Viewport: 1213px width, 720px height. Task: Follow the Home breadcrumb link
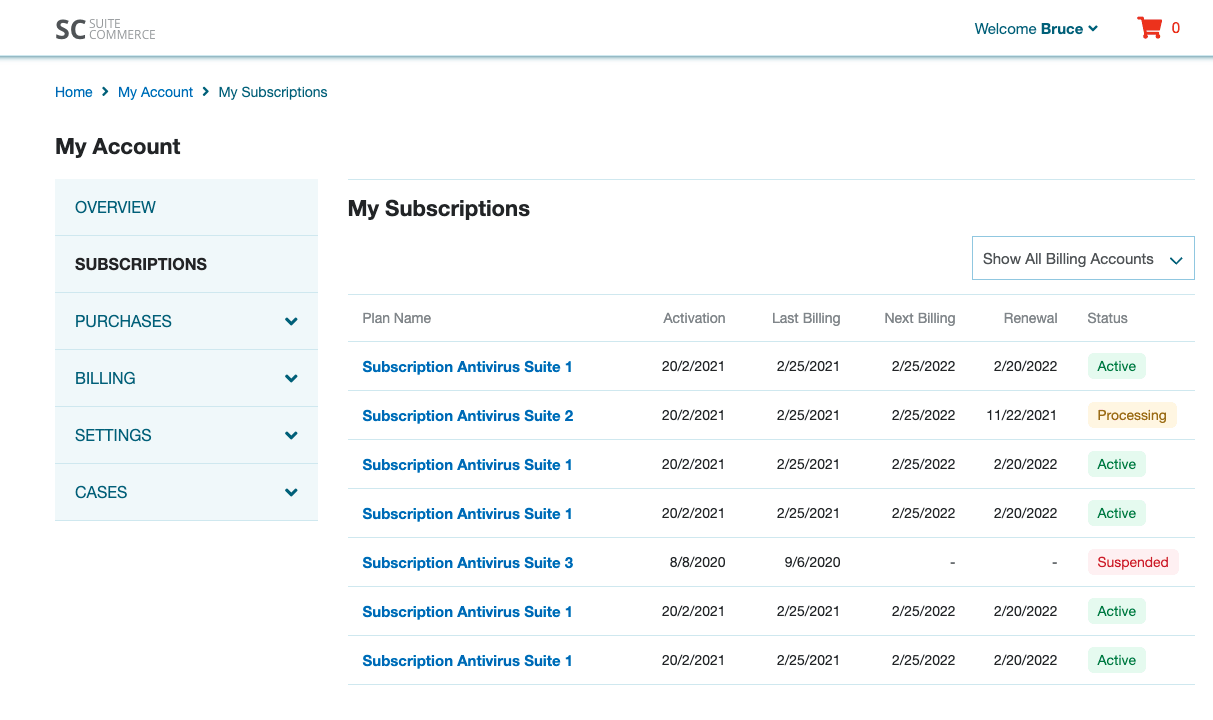pos(74,92)
